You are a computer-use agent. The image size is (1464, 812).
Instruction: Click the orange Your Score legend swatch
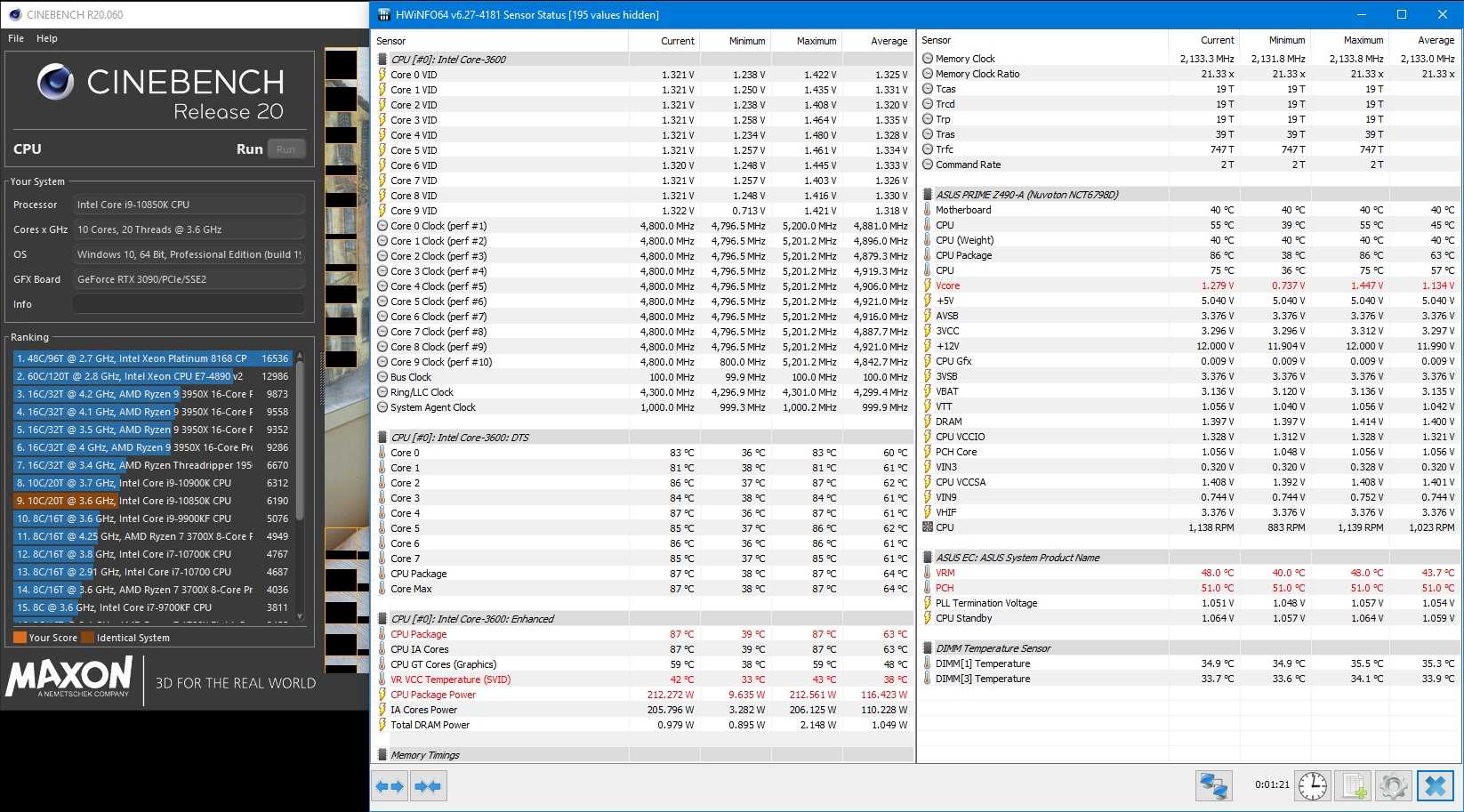click(20, 638)
